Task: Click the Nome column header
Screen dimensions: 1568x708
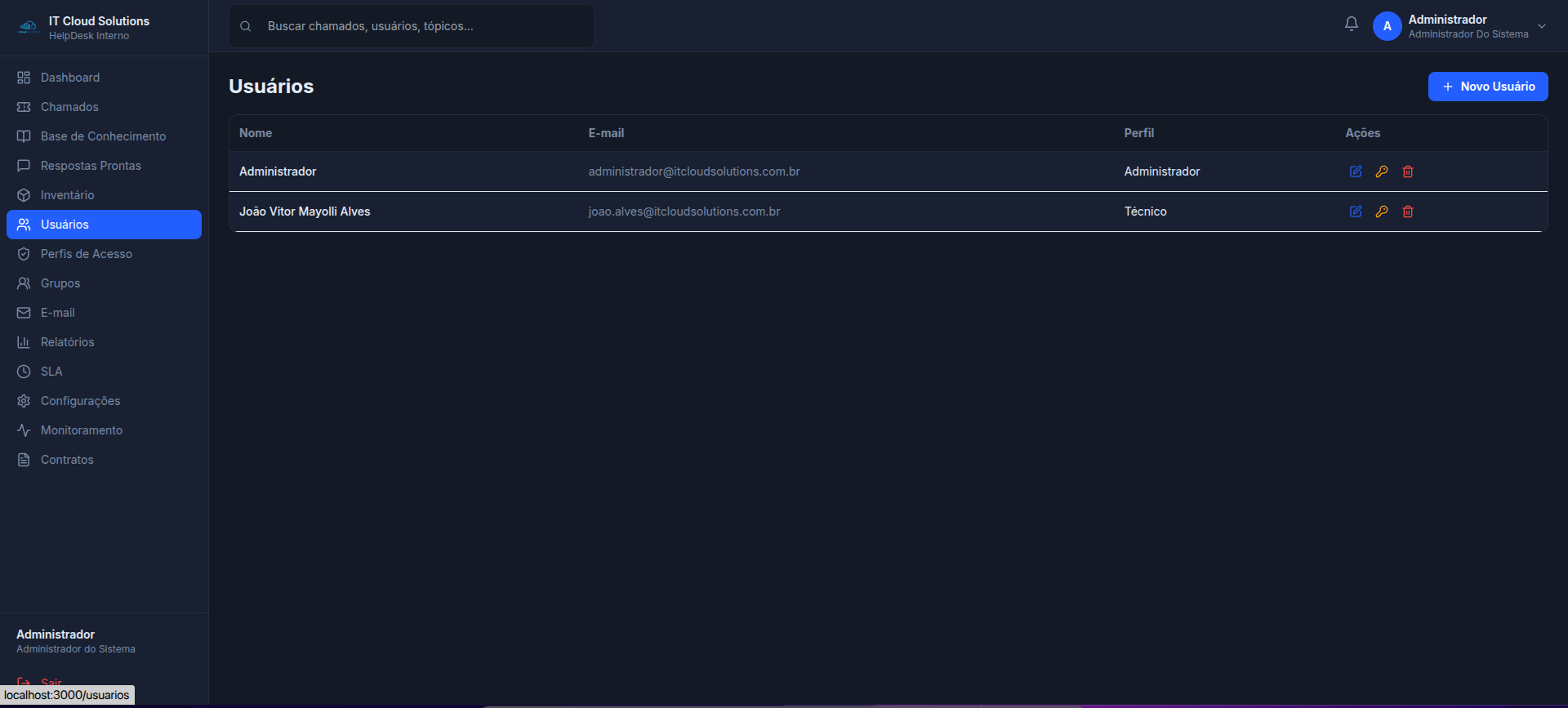Action: (256, 133)
